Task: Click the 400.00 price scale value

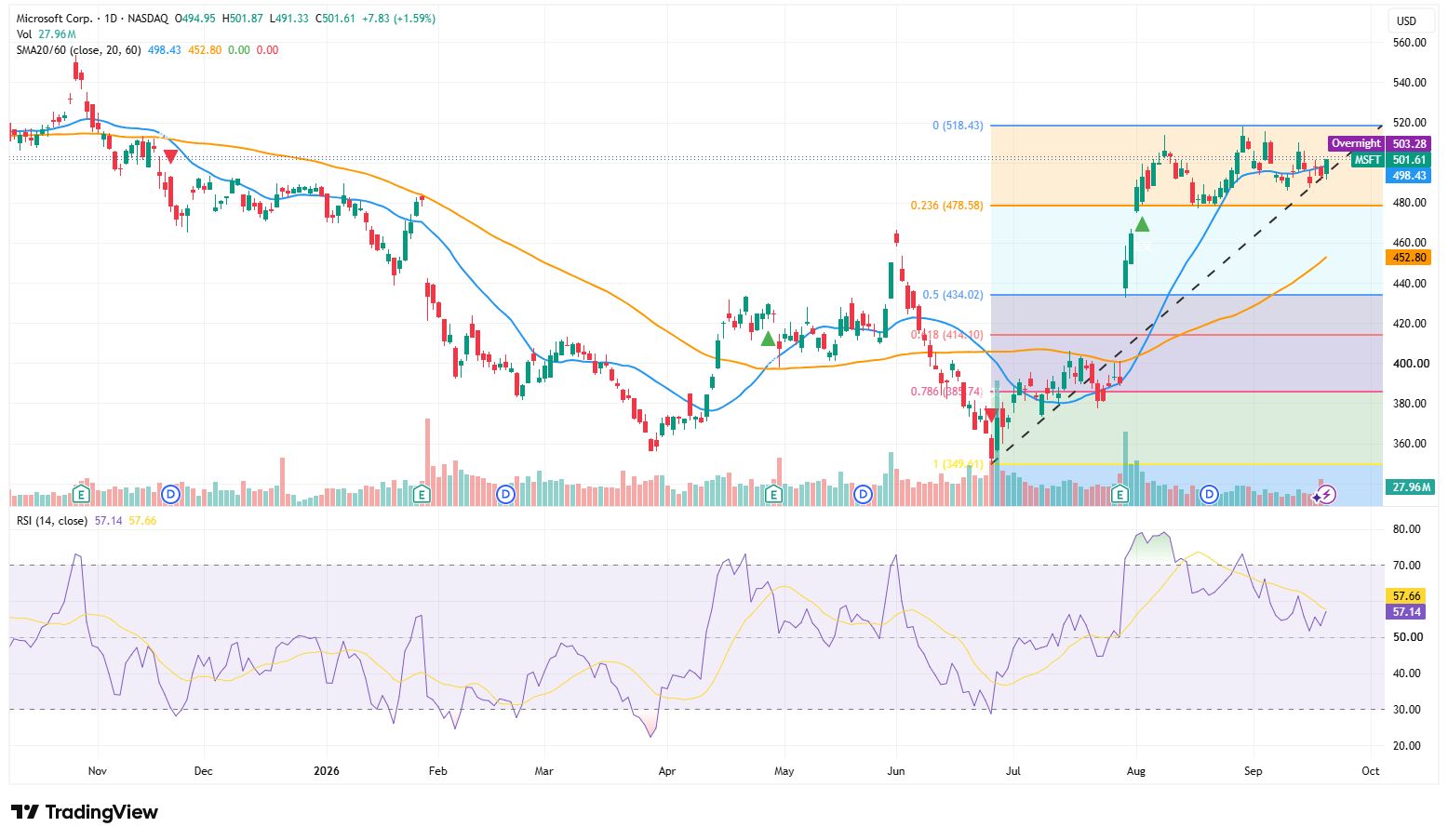Action: [1410, 364]
